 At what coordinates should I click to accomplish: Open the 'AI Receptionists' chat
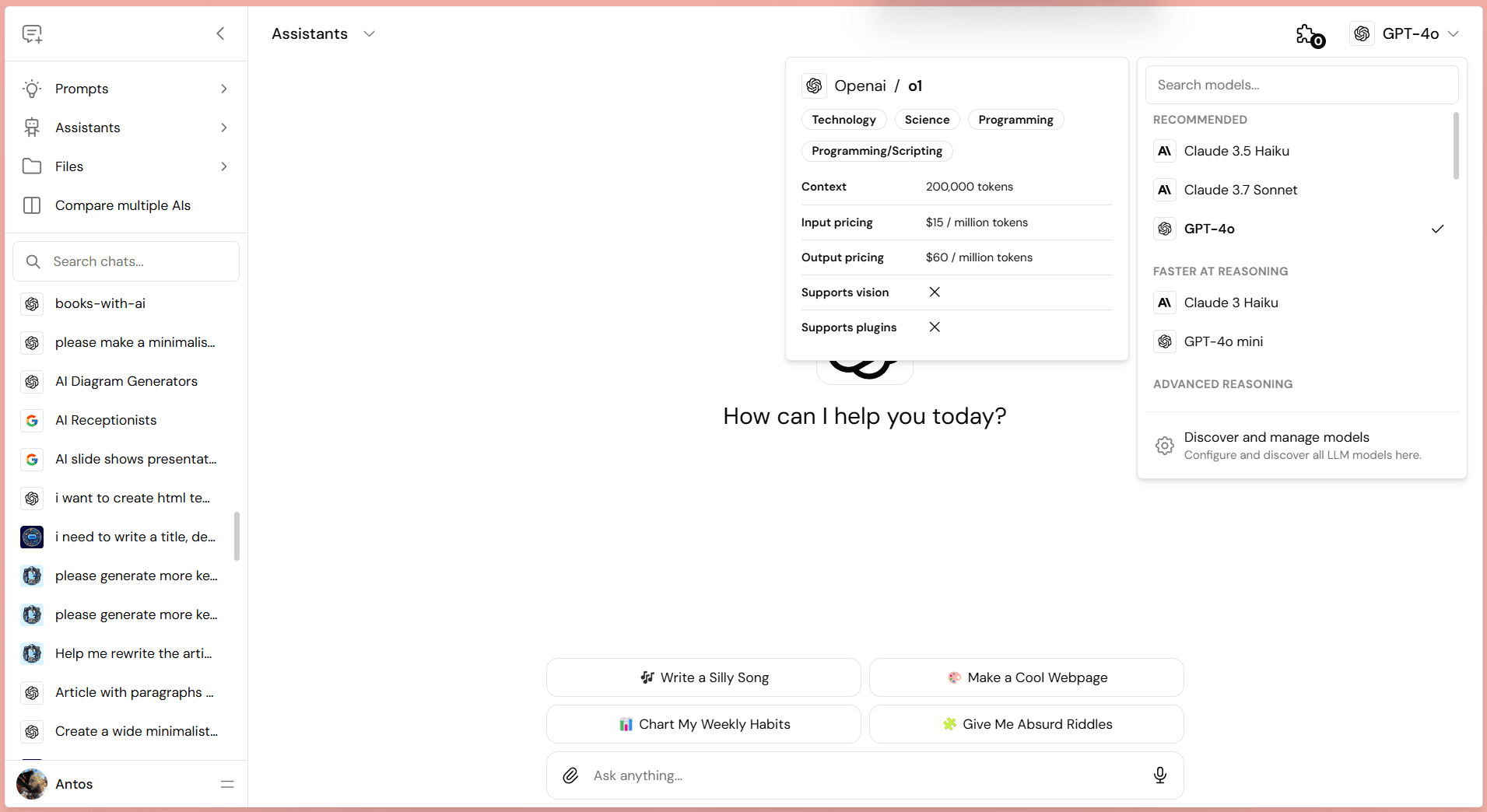click(126, 420)
